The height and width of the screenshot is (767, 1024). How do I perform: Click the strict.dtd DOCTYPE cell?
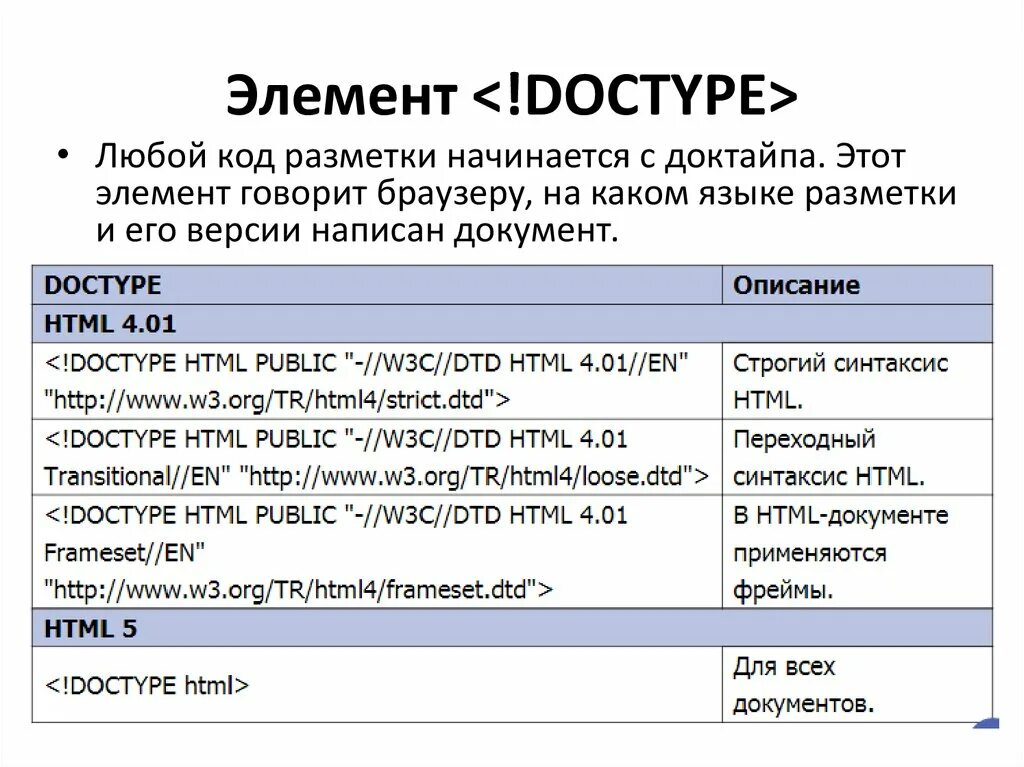pyautogui.click(x=377, y=381)
